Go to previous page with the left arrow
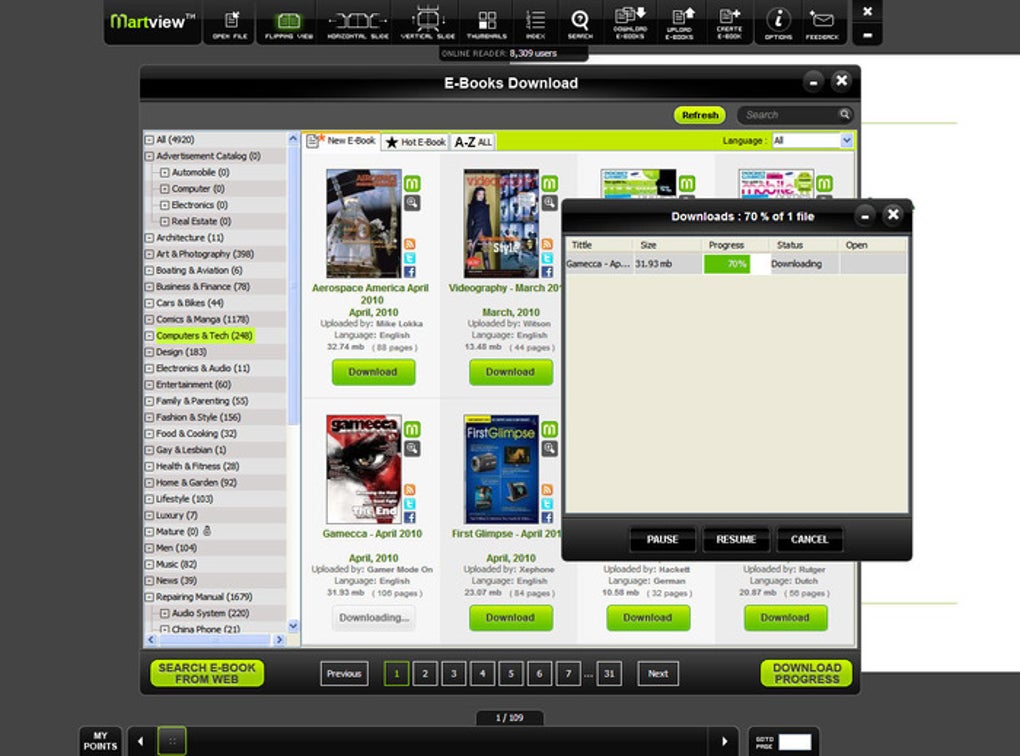Viewport: 1020px width, 756px height. [141, 741]
